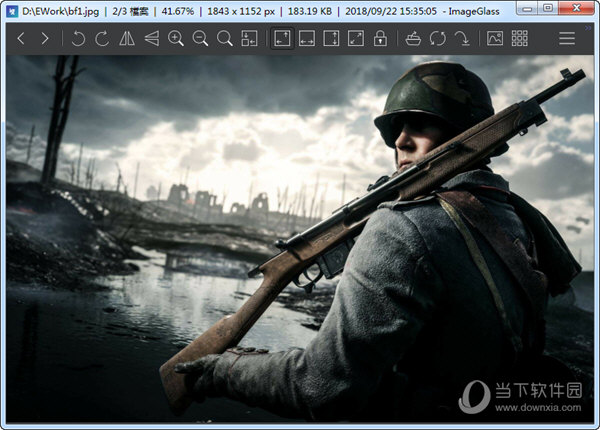Viewport: 600px width, 430px height.
Task: Flip image vertically
Action: (x=152, y=38)
